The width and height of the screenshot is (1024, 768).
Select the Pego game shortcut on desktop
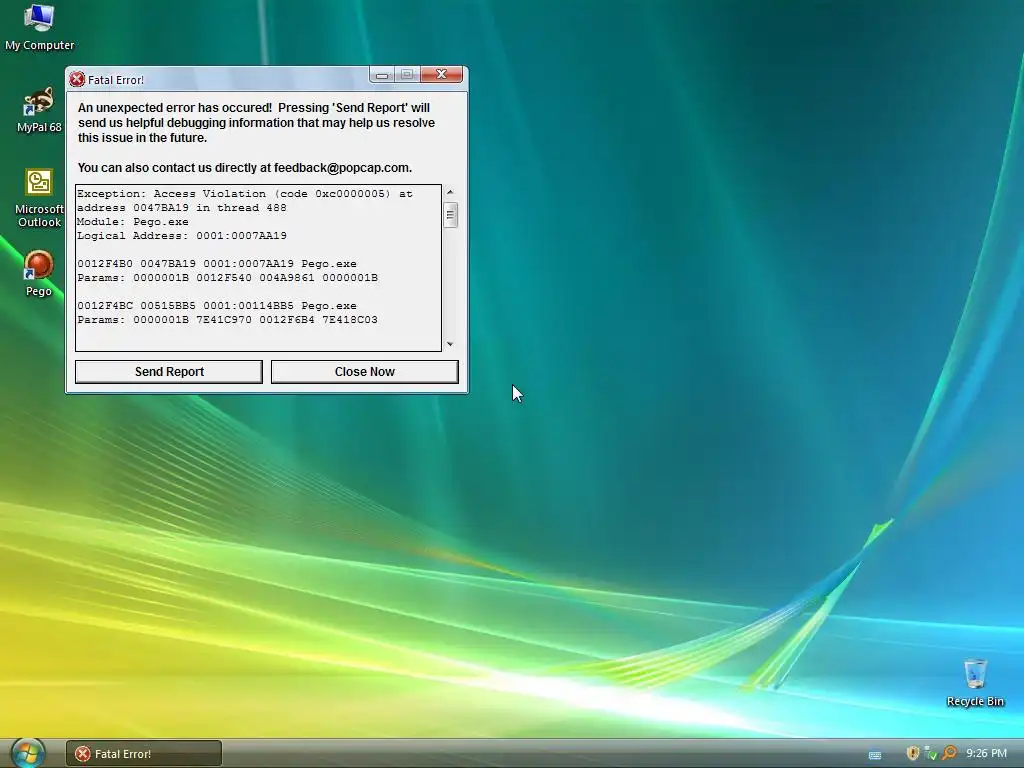(39, 273)
